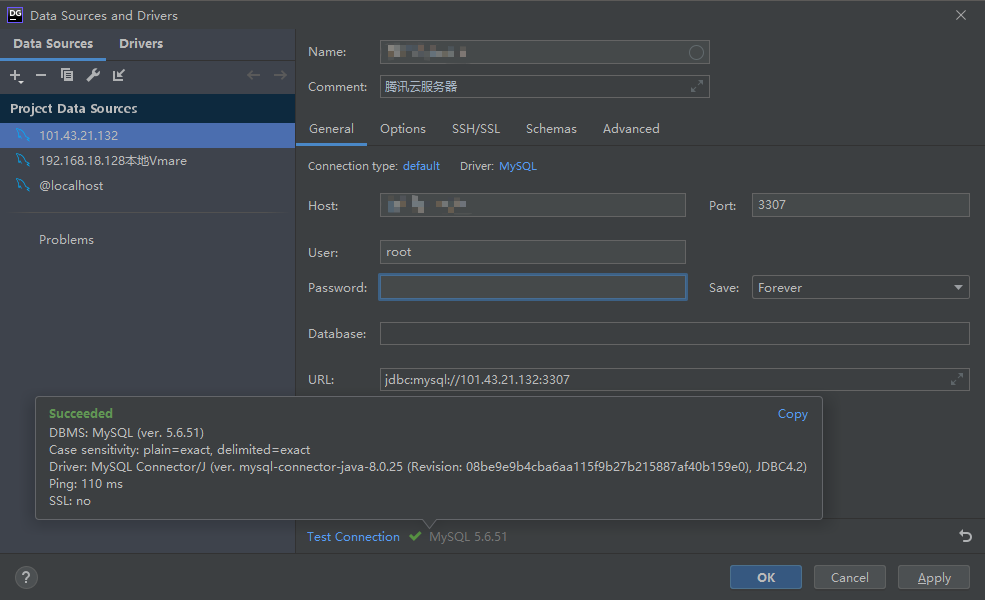Open the Options tab
This screenshot has width=985, height=600.
click(403, 129)
